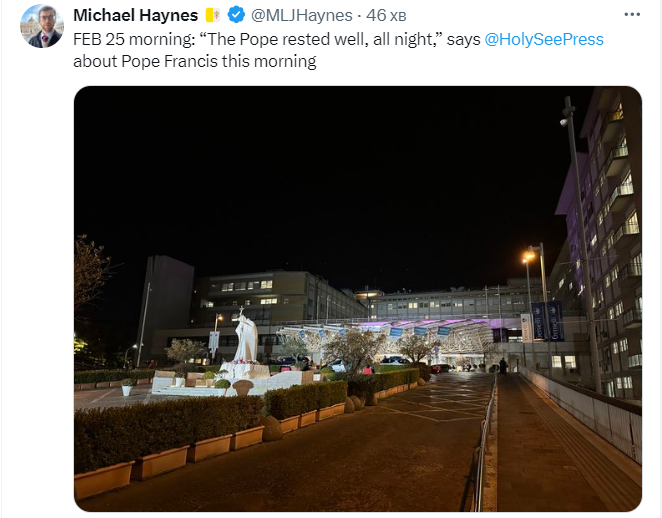The image size is (662, 518).
Task: Follow the @HolySeePress mention link
Action: pos(544,39)
